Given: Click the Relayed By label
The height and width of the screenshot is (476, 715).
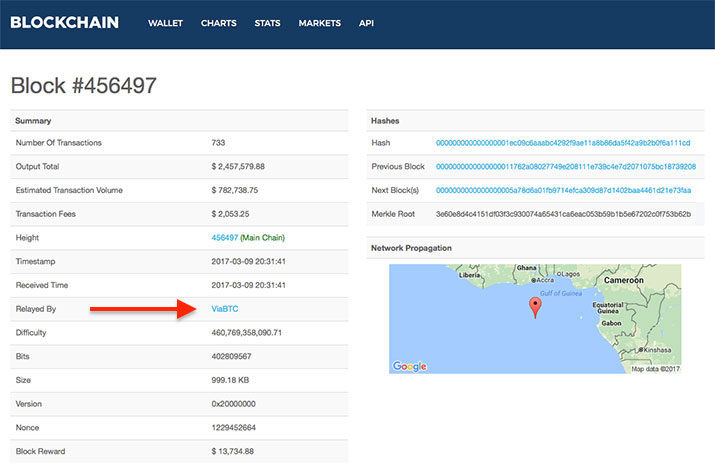Looking at the screenshot, I should tap(36, 309).
